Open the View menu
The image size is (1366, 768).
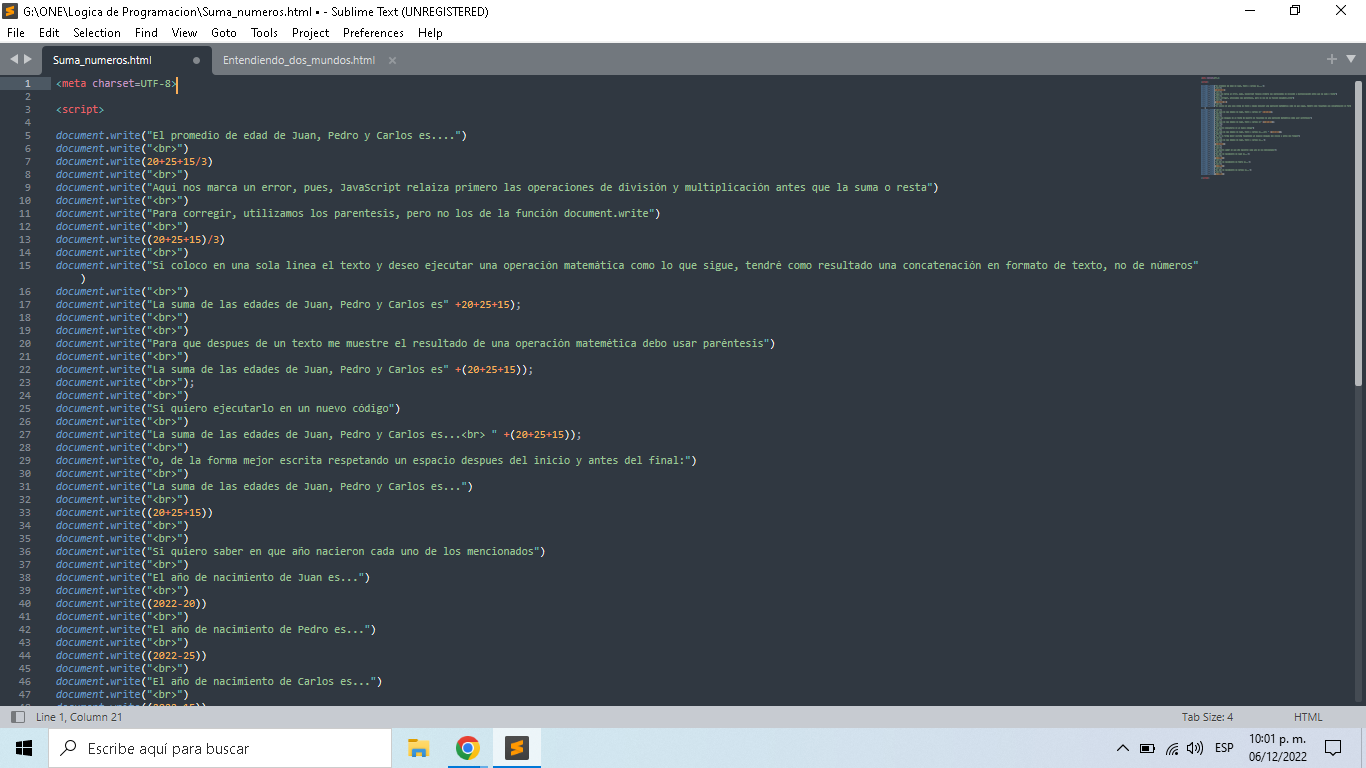[x=184, y=33]
